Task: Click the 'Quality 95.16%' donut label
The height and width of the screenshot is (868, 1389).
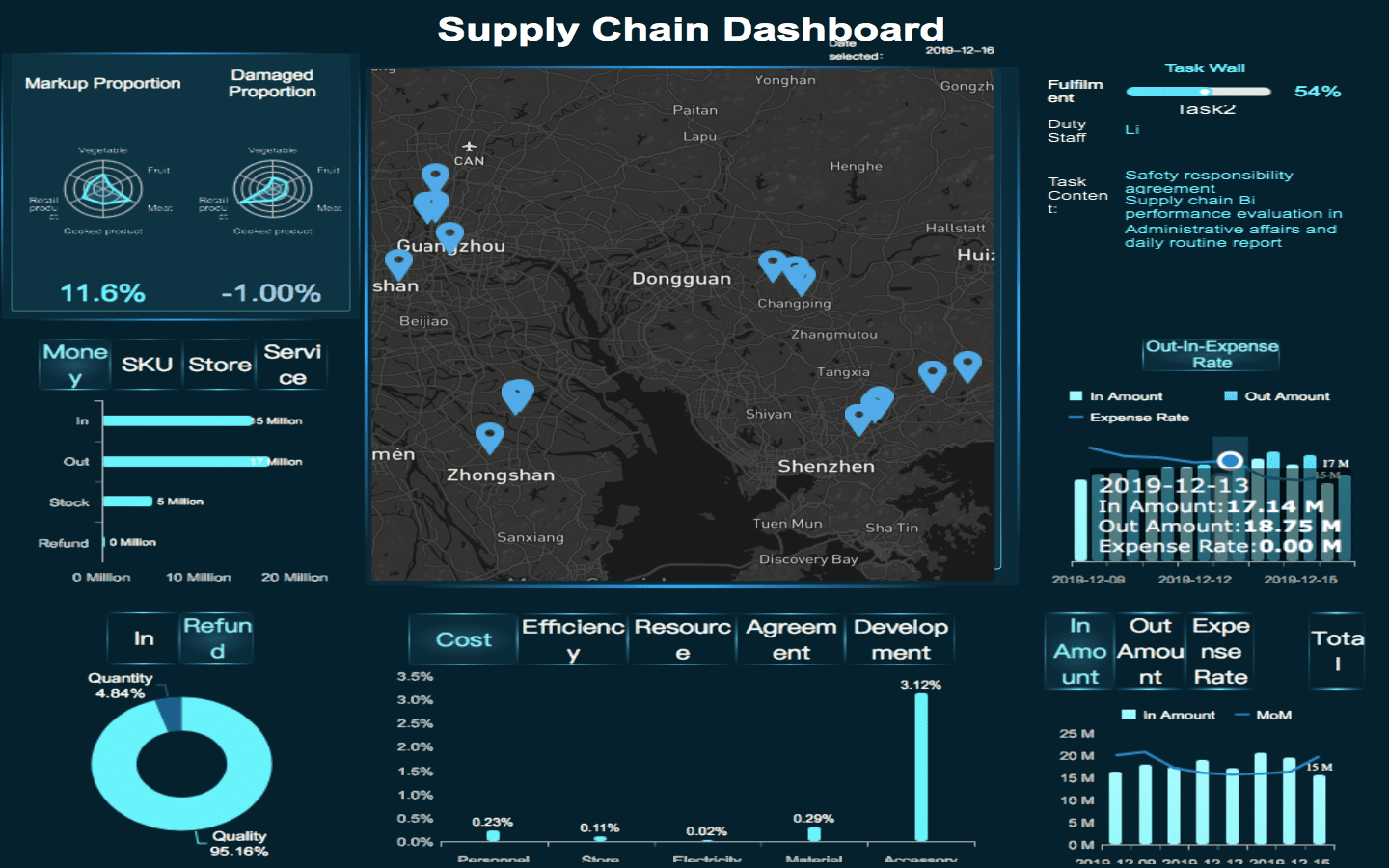Action: pos(239,844)
